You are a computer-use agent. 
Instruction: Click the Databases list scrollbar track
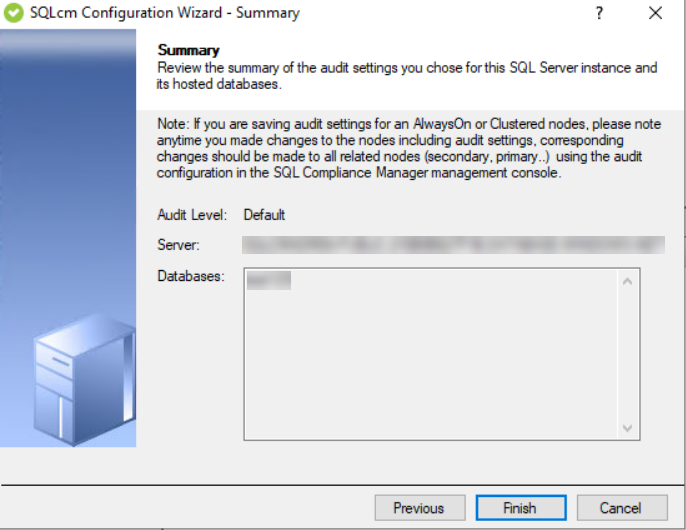click(x=628, y=355)
